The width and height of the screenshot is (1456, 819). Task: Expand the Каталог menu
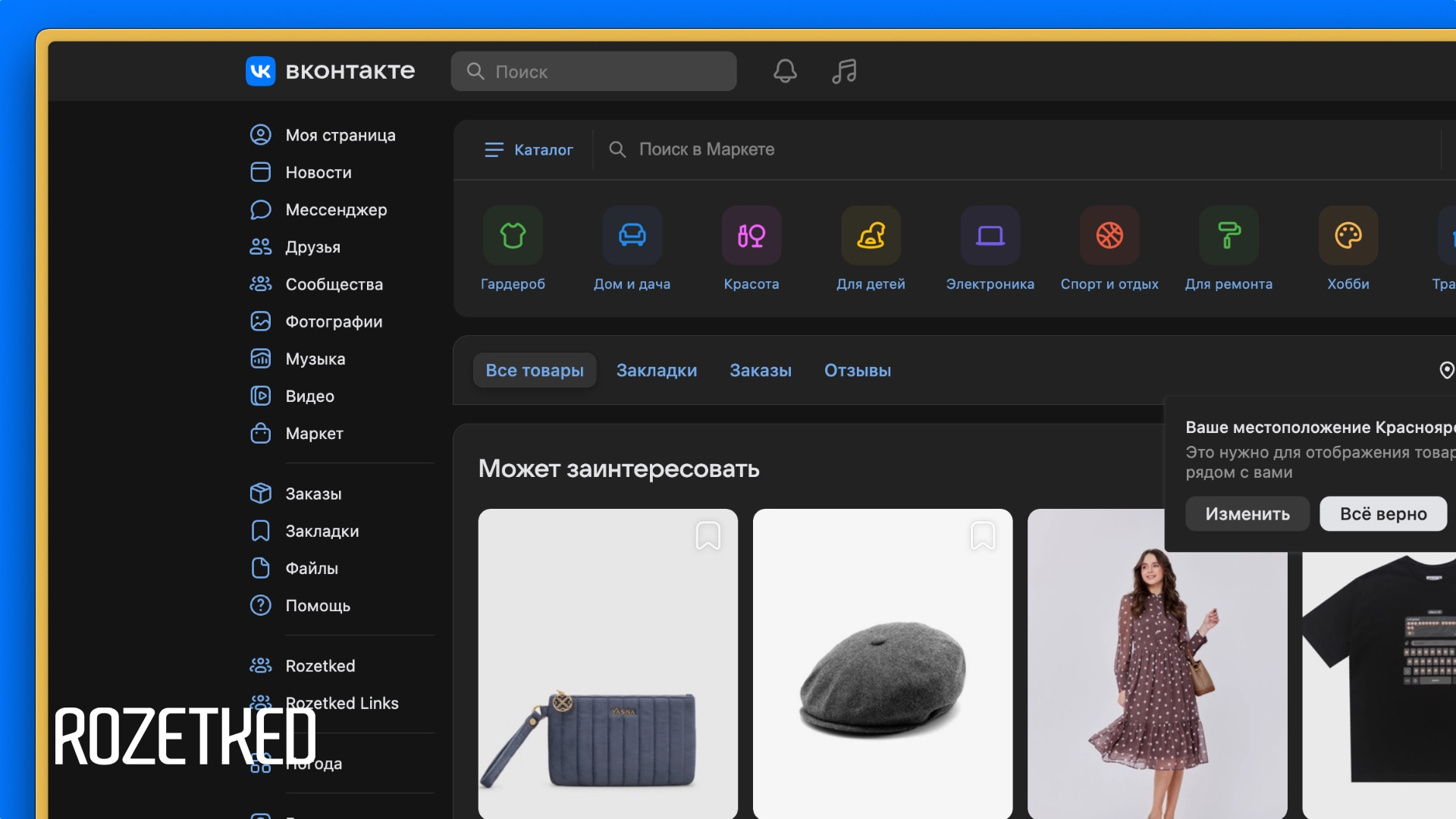(x=529, y=149)
